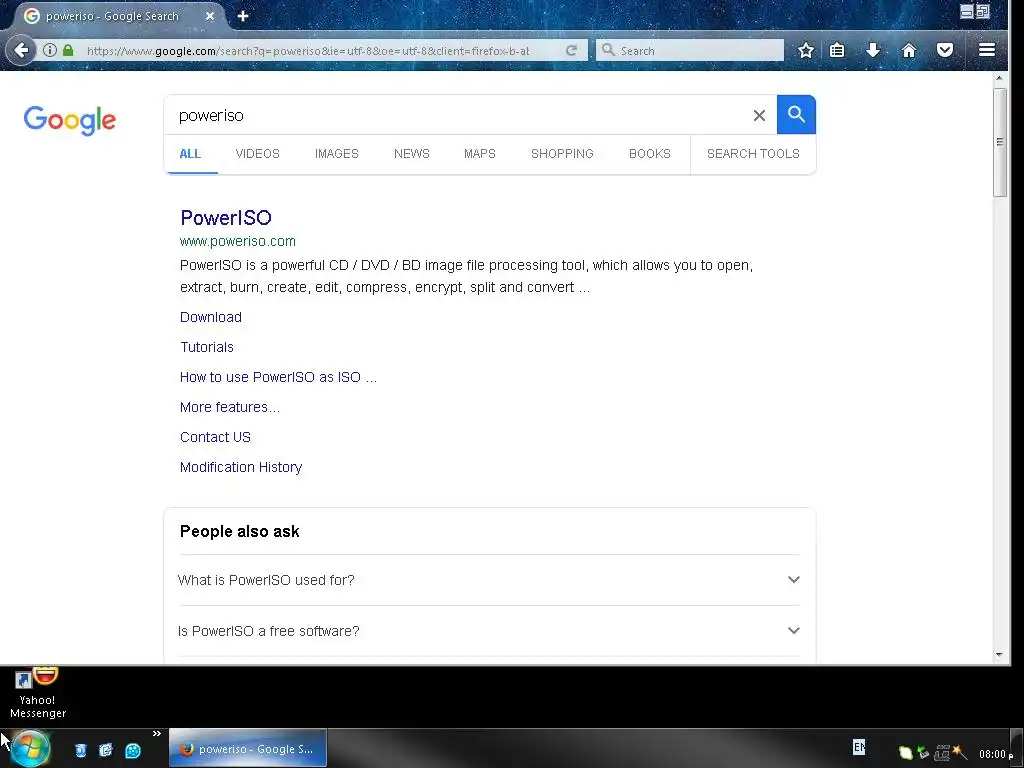The height and width of the screenshot is (768, 1024).
Task: Switch to SHOPPING results tab
Action: pyautogui.click(x=562, y=154)
